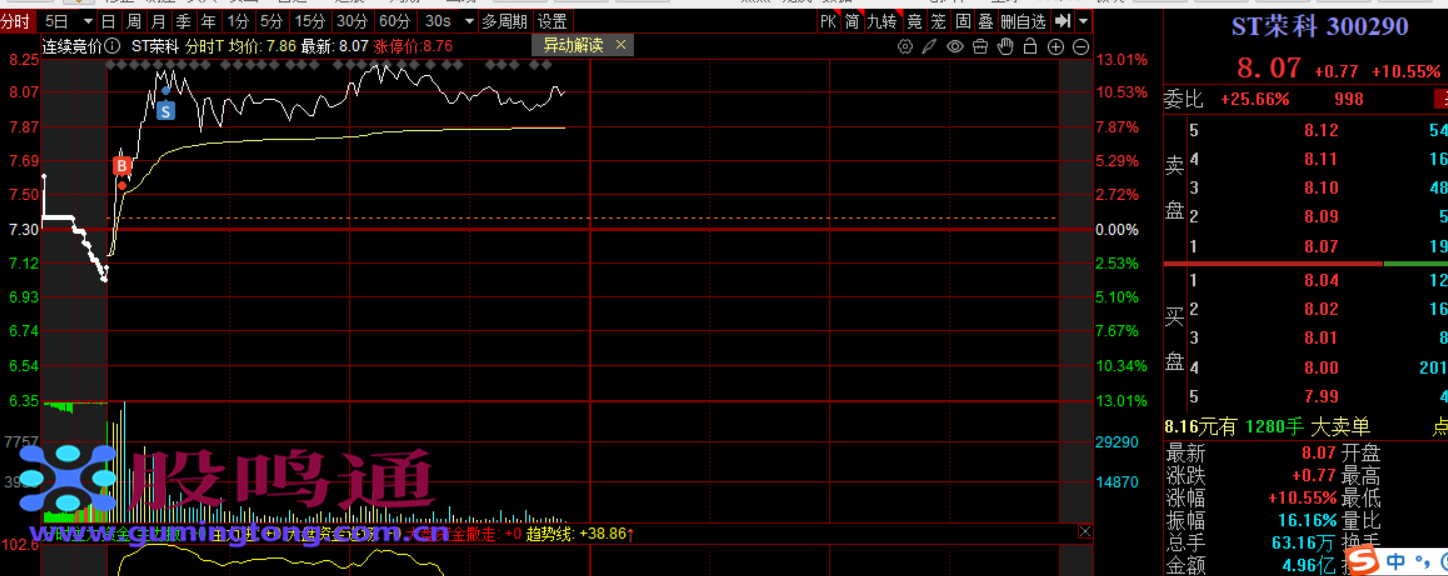Open the 30s interval dropdown

[x=448, y=21]
